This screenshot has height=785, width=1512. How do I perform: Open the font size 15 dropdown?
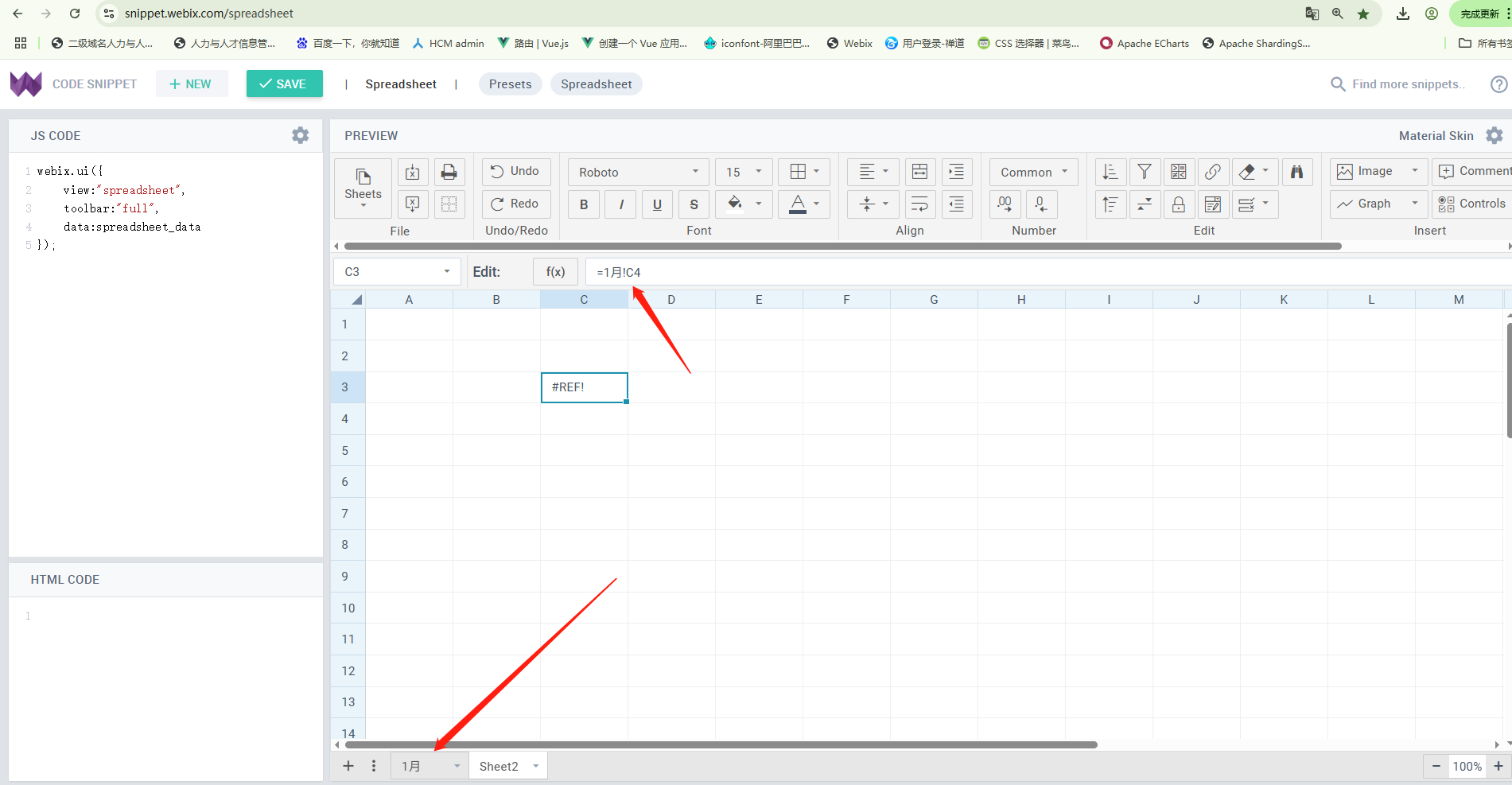point(743,172)
